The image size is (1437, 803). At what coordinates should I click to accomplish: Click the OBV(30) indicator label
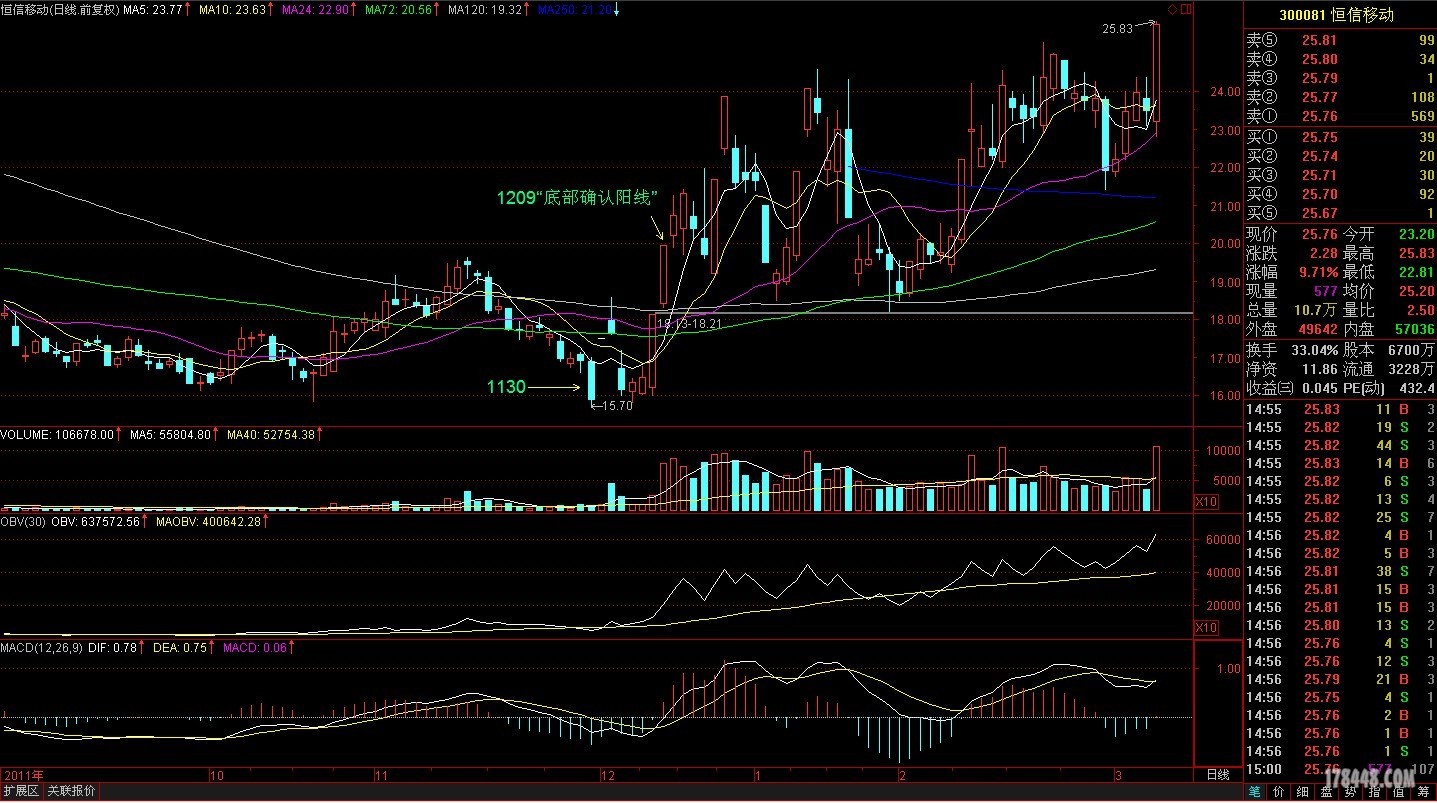(24, 521)
